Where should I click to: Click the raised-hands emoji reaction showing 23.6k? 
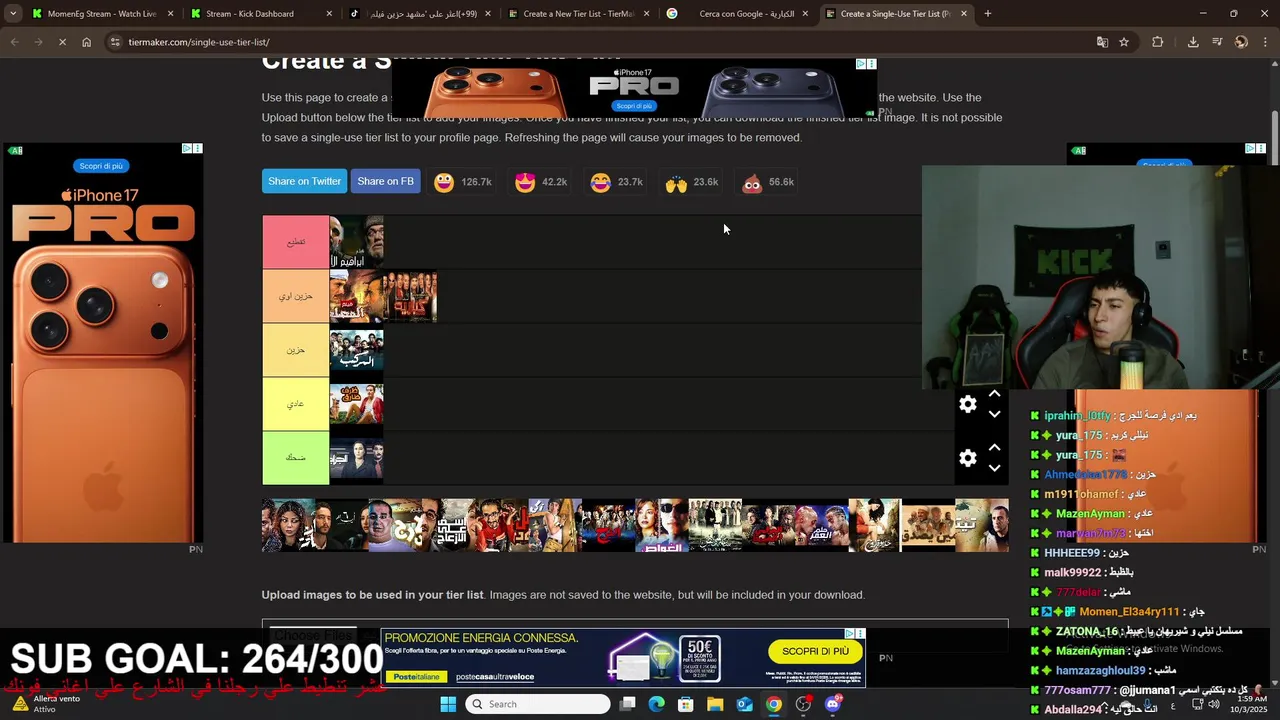[x=676, y=183]
